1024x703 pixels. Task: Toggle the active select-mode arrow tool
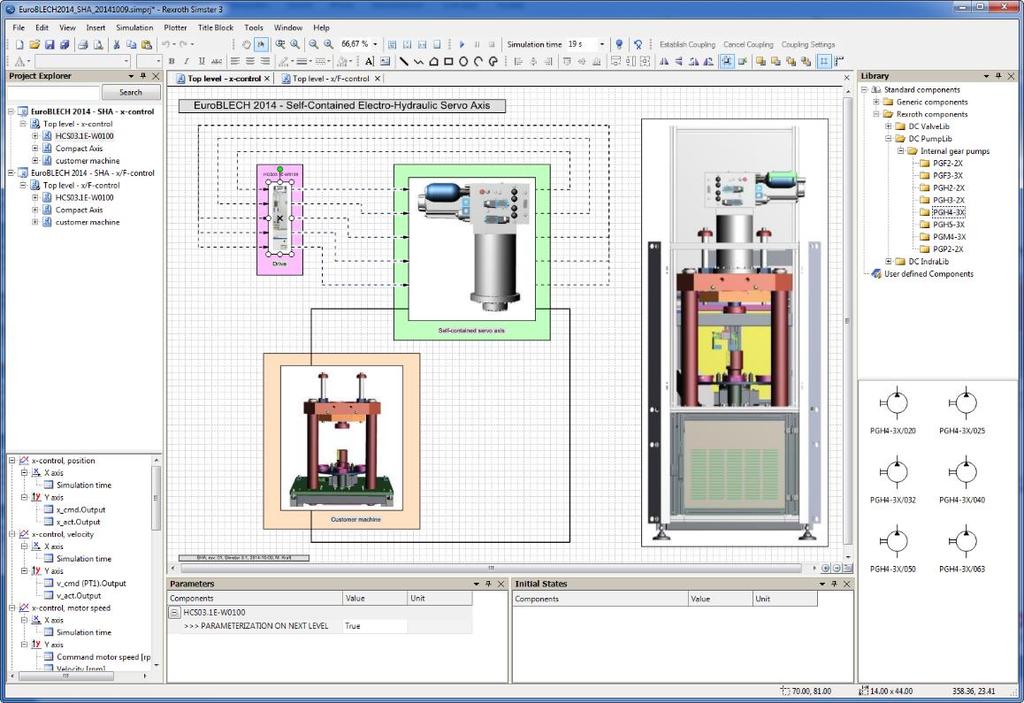tap(261, 44)
